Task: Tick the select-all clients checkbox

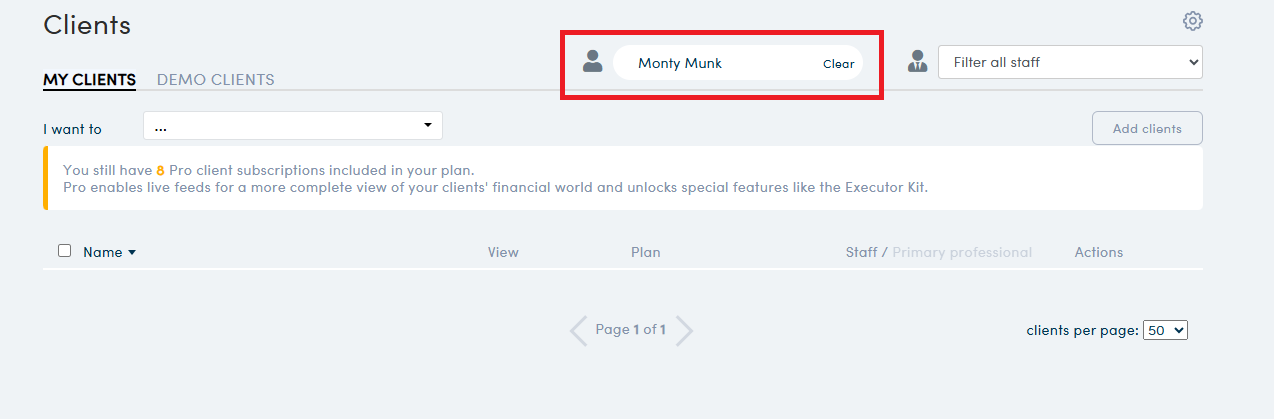Action: coord(65,251)
